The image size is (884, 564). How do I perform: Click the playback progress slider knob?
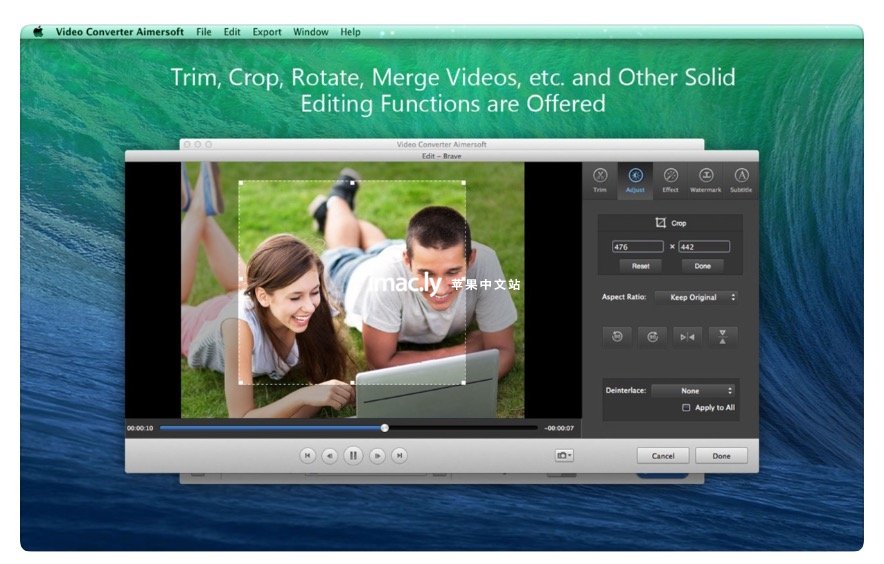point(384,428)
